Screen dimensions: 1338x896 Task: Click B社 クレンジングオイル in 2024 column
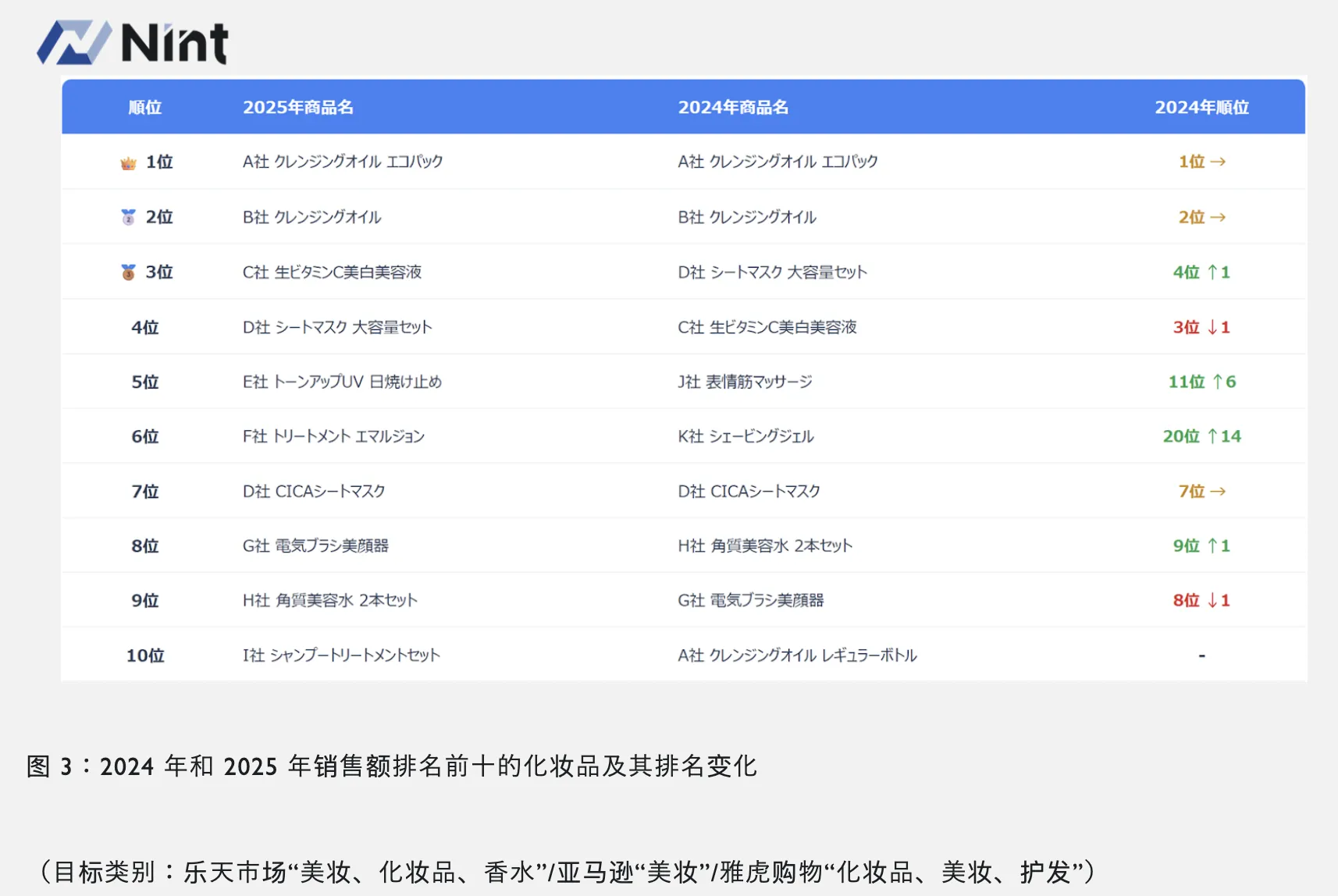point(747,217)
